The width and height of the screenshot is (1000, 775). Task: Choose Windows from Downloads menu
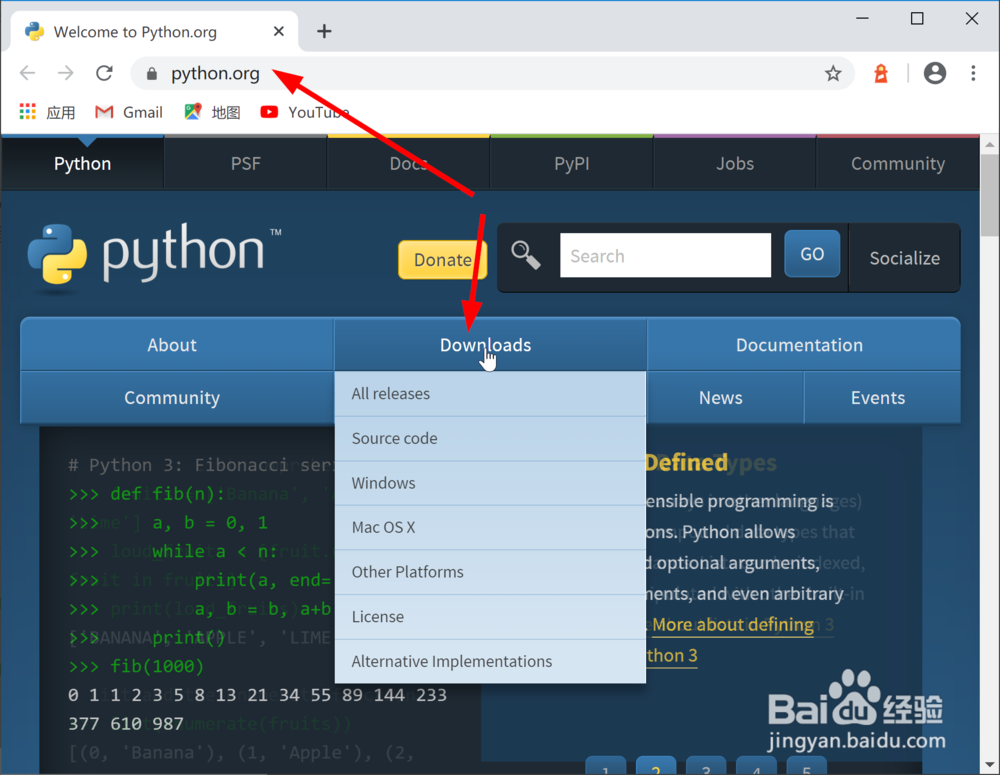click(x=490, y=483)
